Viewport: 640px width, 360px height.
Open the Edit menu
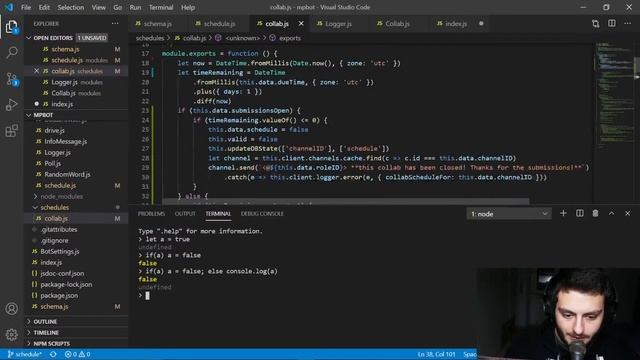pos(44,7)
